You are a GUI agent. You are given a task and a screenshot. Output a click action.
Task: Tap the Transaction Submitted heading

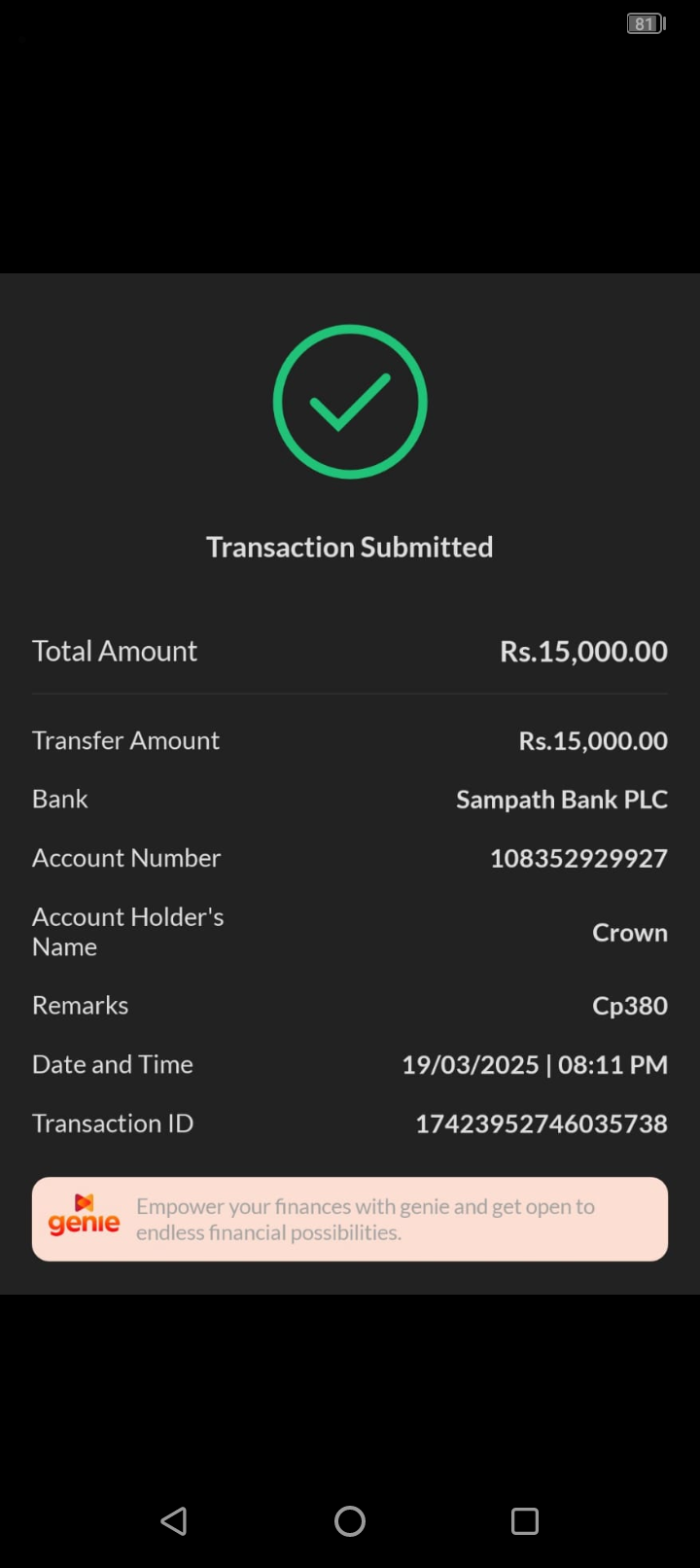point(350,548)
